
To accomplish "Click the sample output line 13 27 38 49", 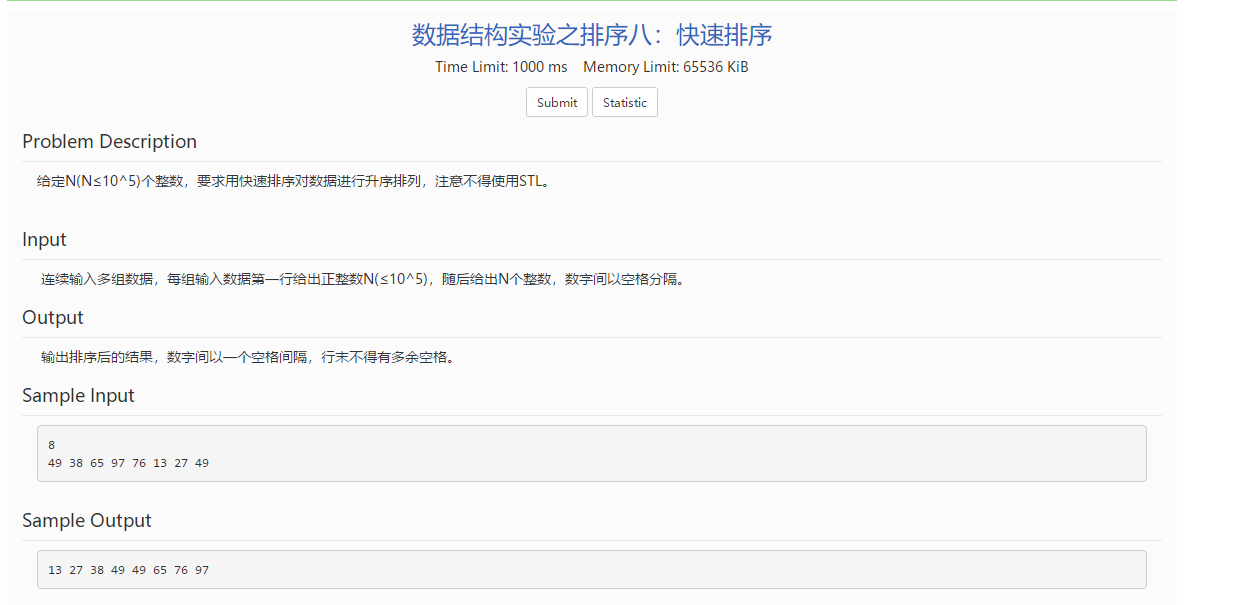I will click(x=128, y=570).
